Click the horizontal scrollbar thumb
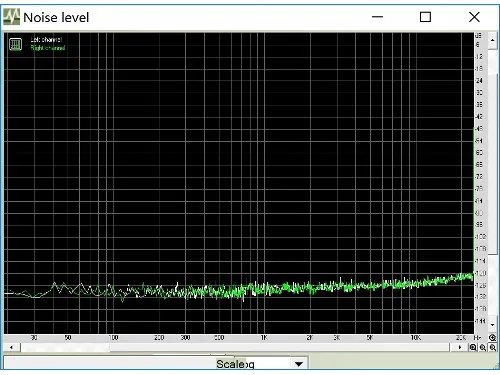The image size is (500, 375). coord(65,347)
